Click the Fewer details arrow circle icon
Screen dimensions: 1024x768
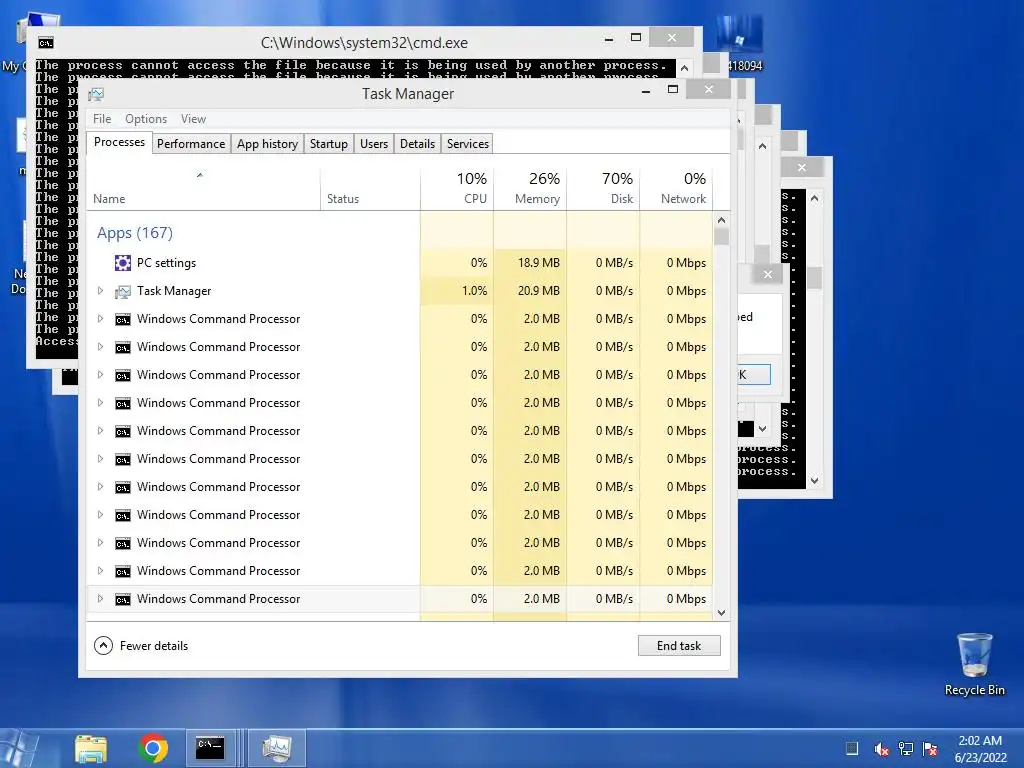coord(103,645)
